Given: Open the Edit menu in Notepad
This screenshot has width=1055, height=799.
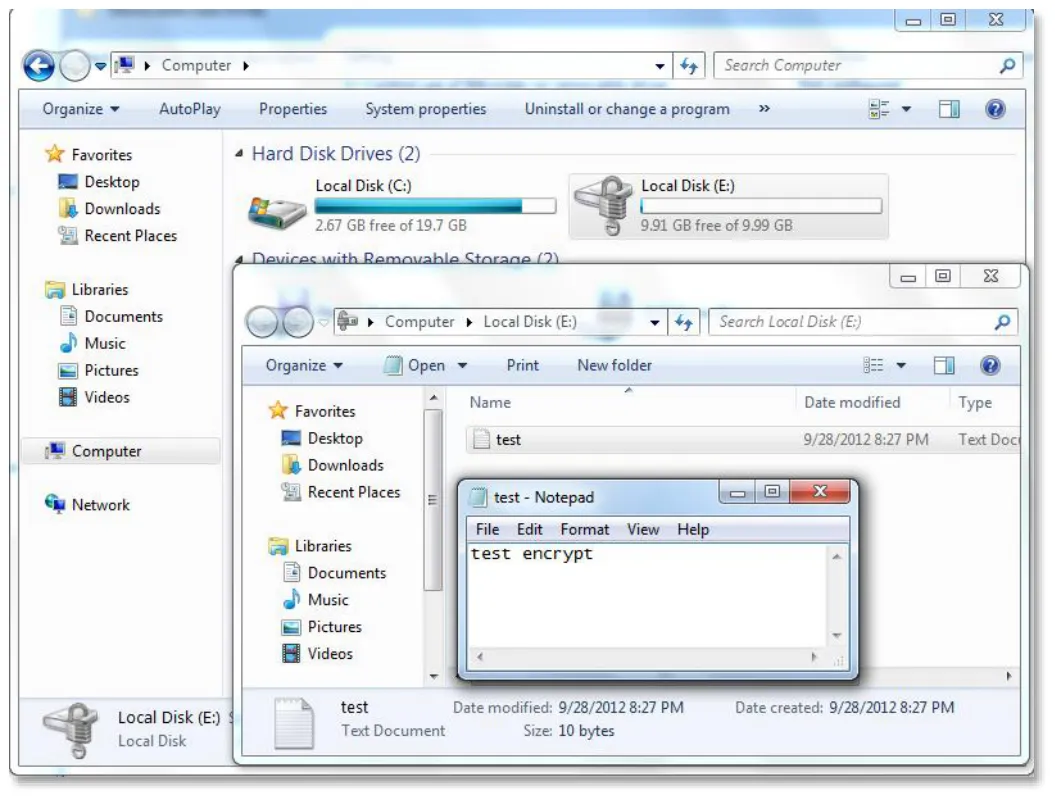Looking at the screenshot, I should [530, 530].
